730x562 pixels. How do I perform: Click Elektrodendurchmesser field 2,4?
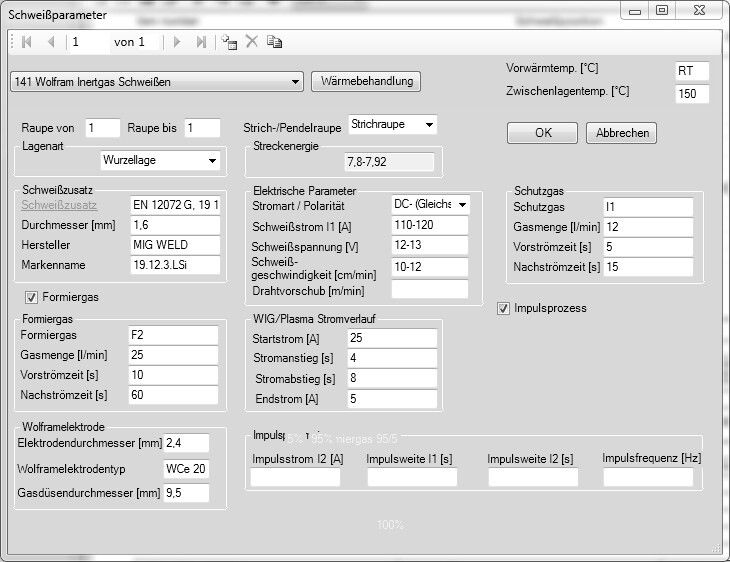coord(186,443)
